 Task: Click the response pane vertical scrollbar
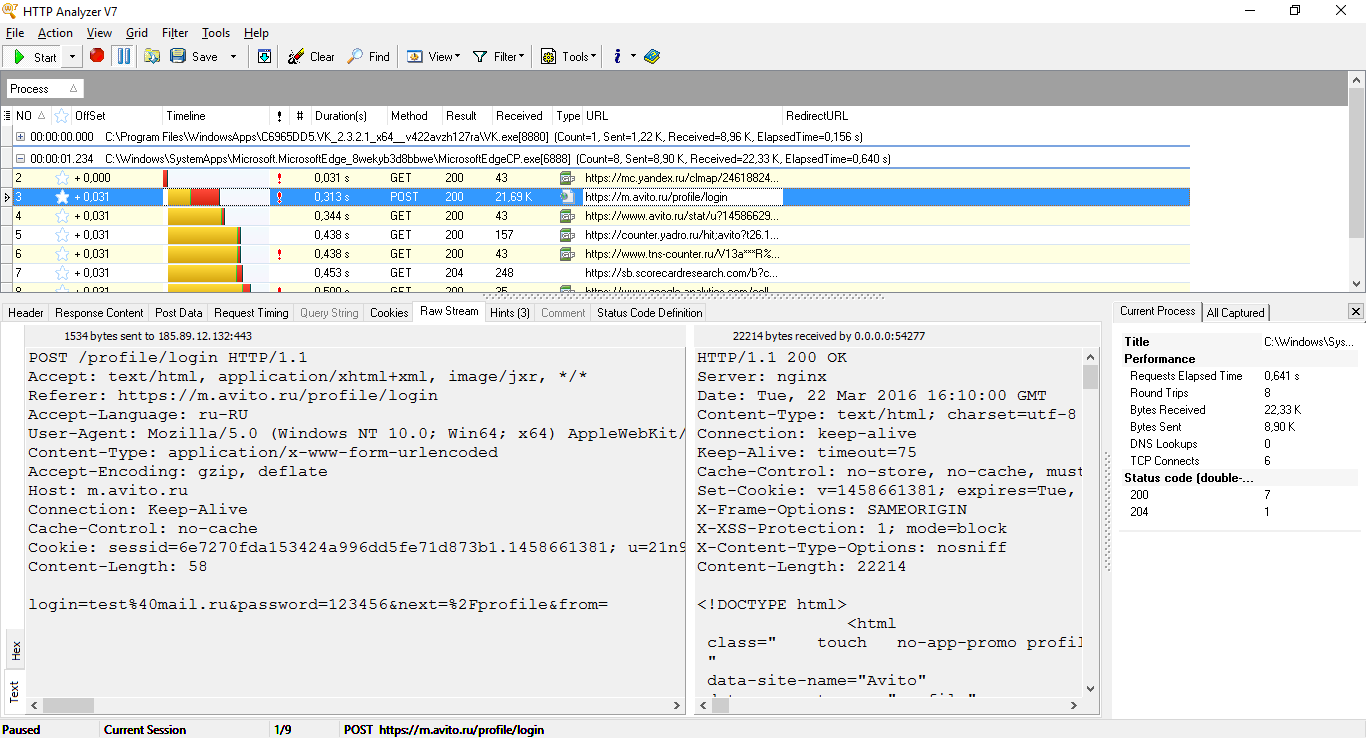1090,525
